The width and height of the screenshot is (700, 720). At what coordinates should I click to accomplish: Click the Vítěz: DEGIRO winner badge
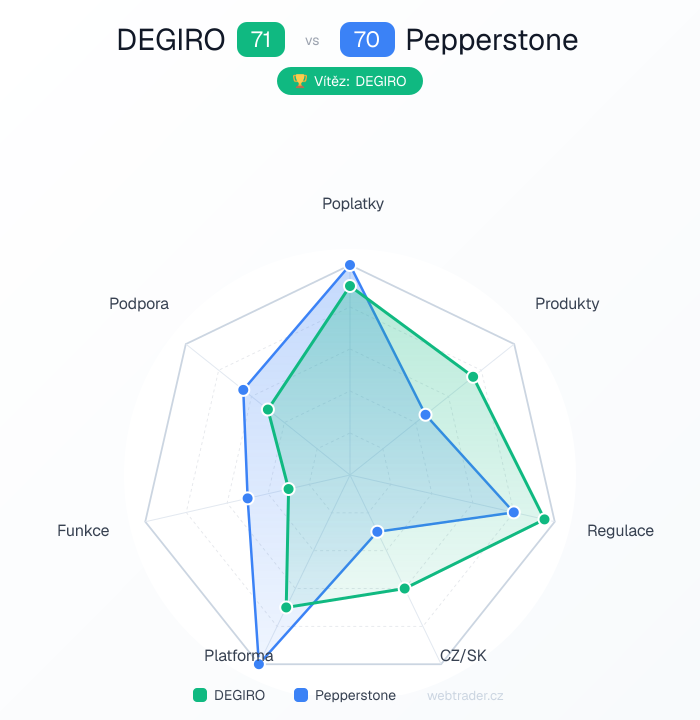350,82
